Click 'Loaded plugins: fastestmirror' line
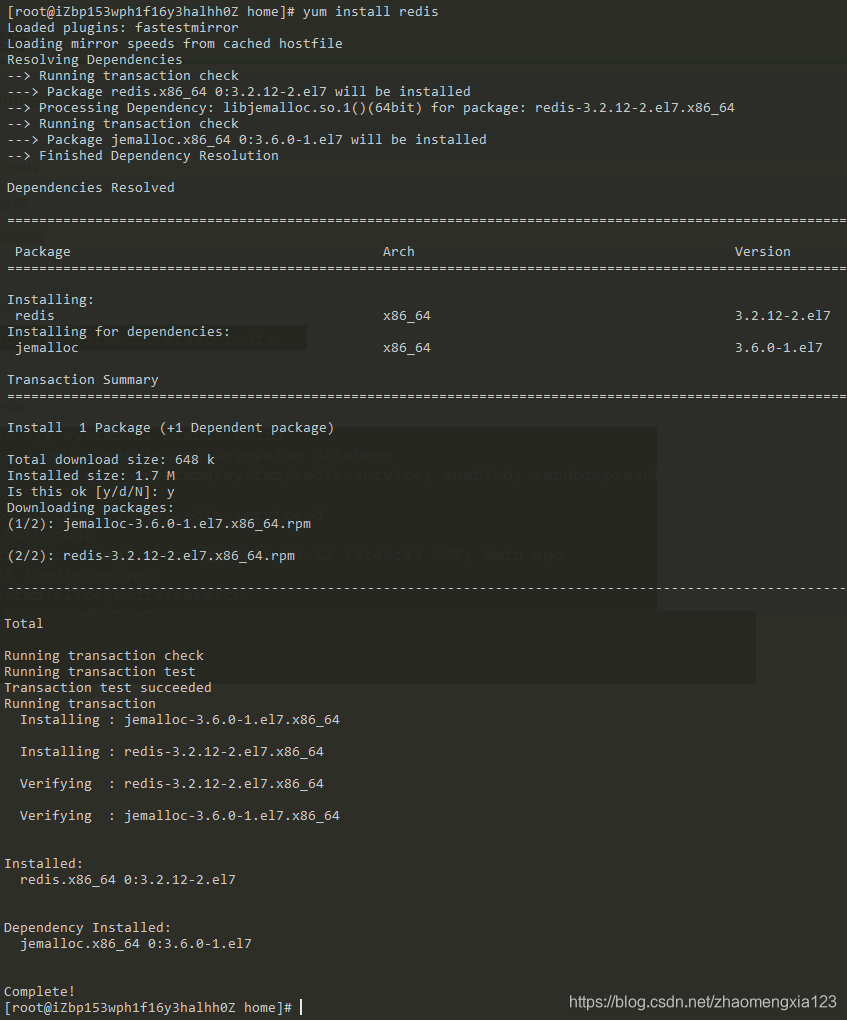 (122, 28)
